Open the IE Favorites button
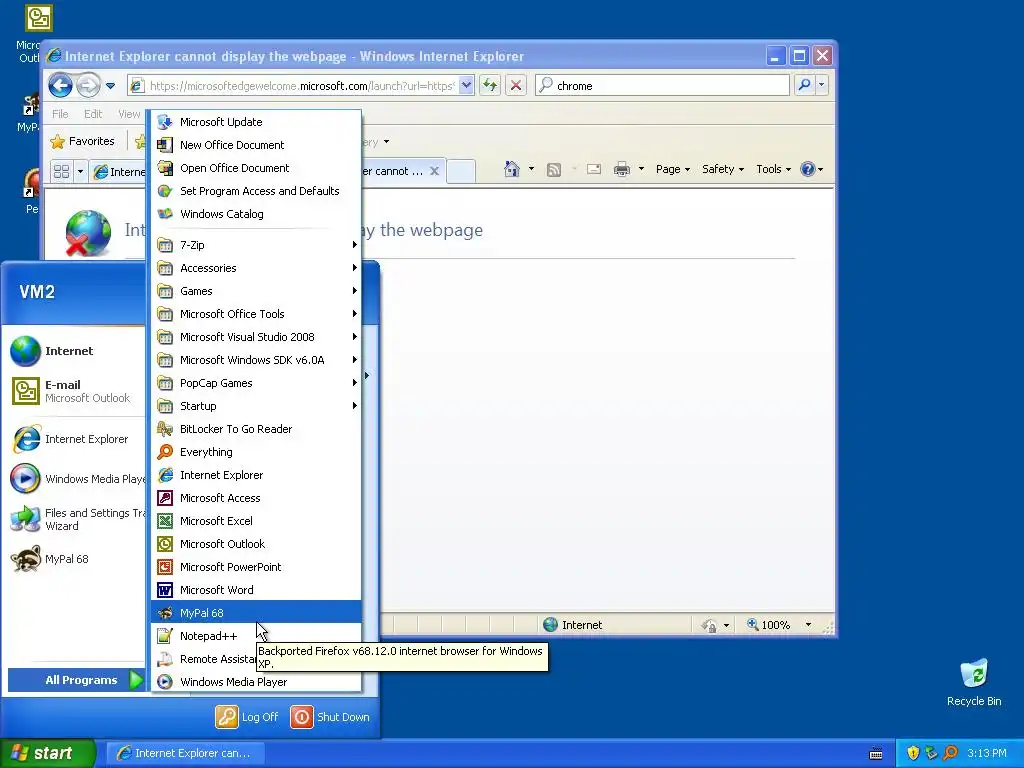This screenshot has height=768, width=1024. click(x=83, y=141)
